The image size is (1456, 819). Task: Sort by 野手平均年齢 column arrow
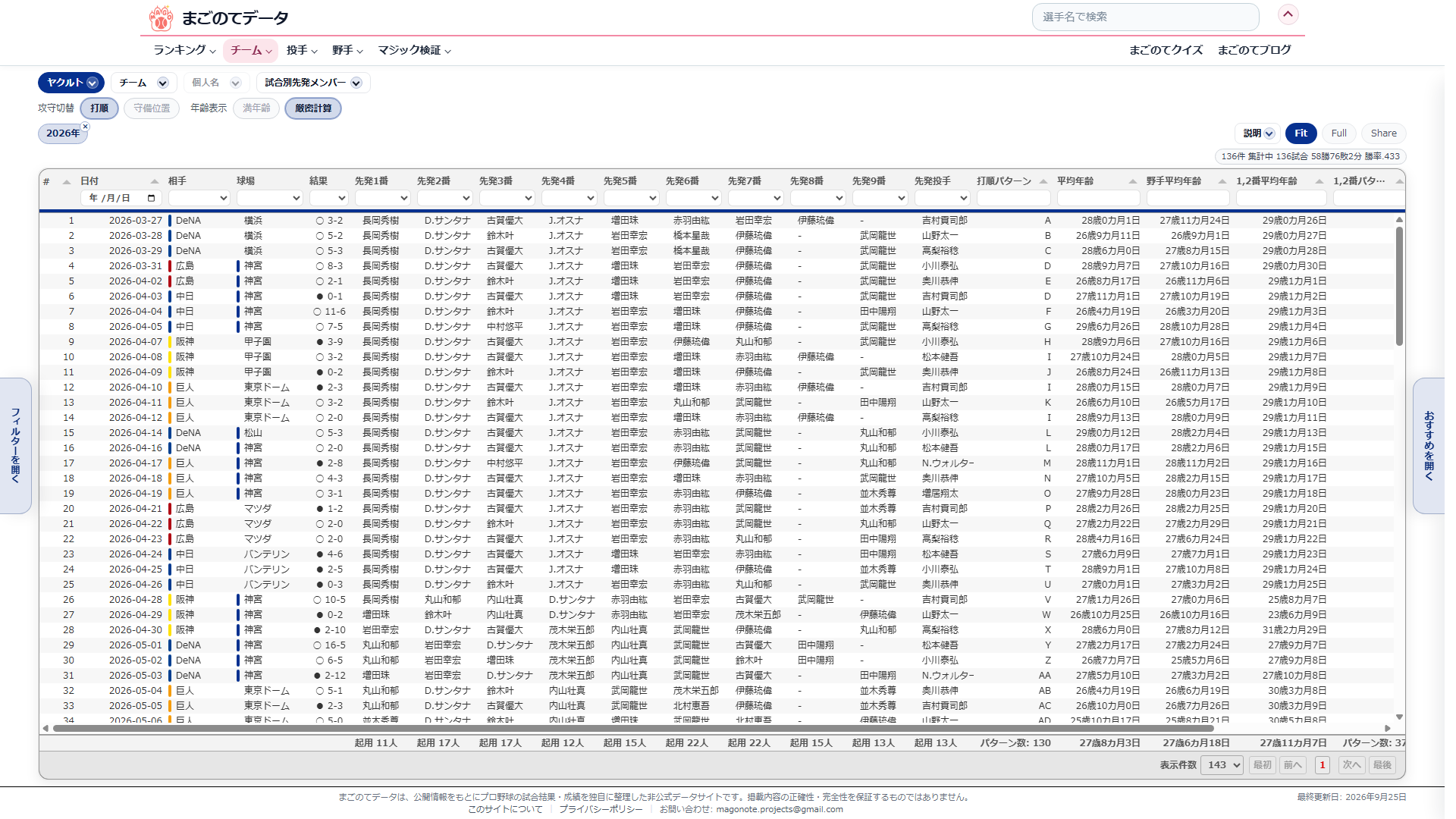(1222, 181)
